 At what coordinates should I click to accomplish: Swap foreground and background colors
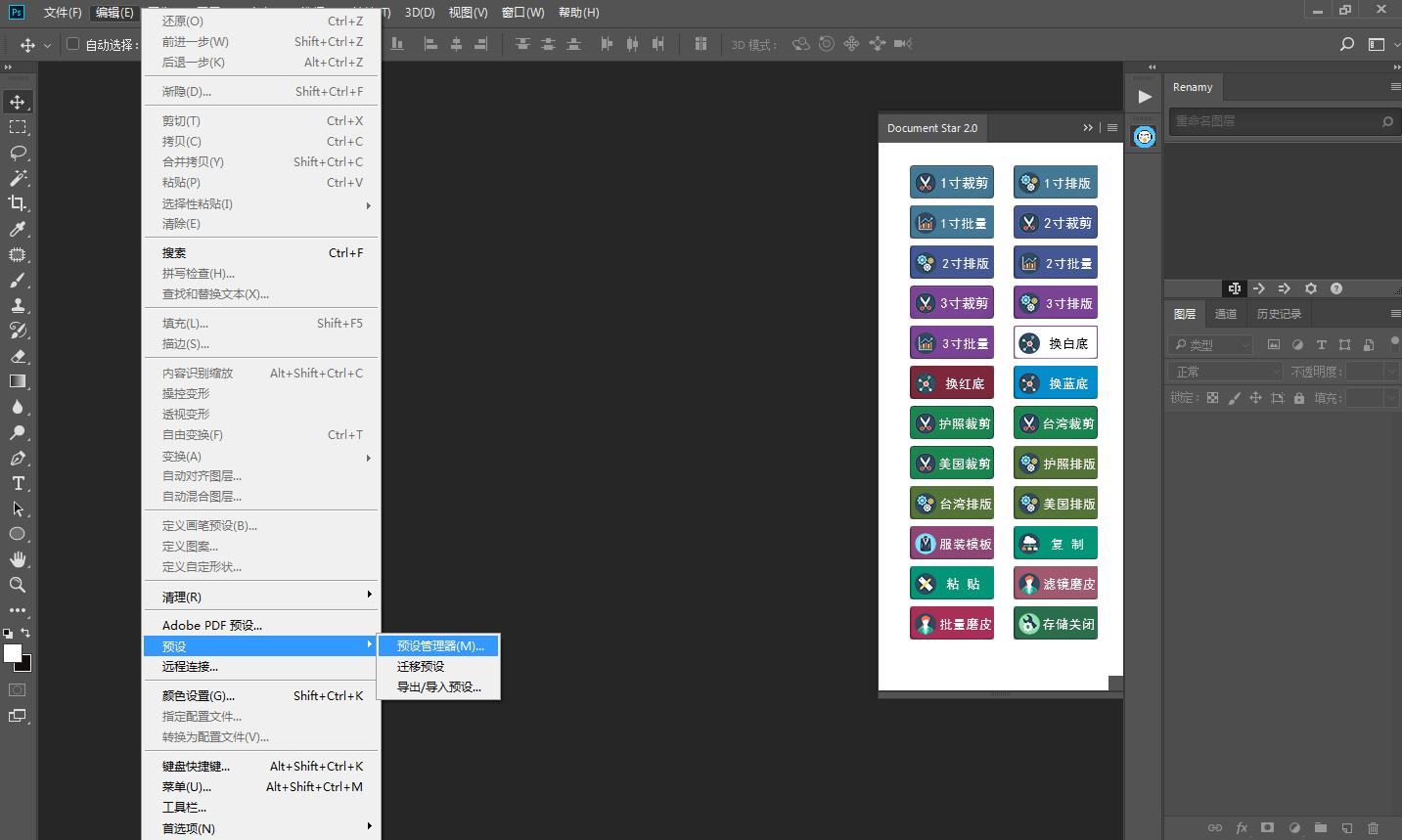point(25,633)
